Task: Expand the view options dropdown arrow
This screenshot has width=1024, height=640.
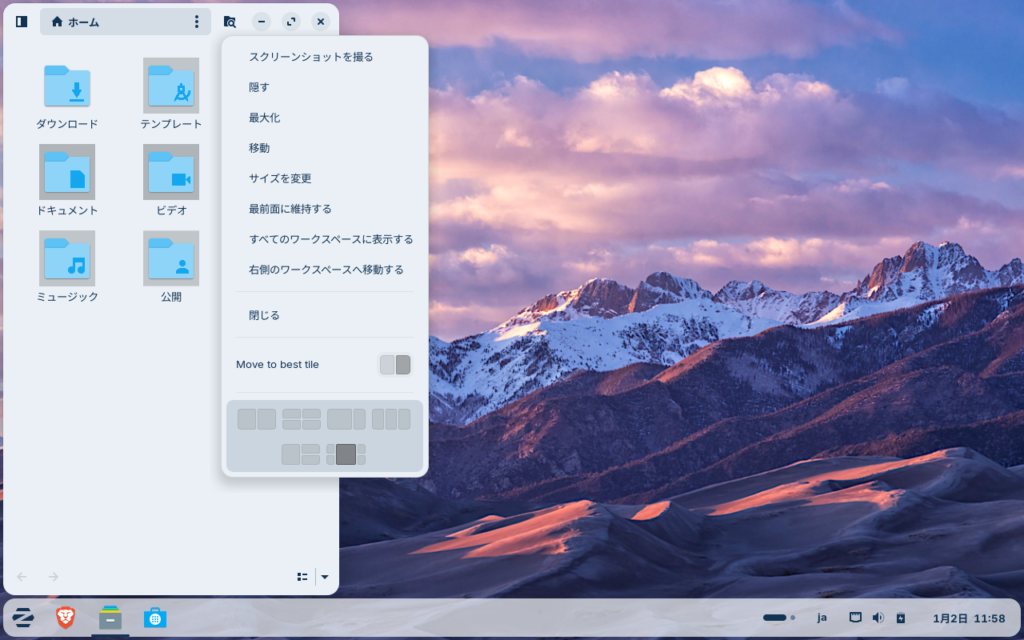Action: click(325, 576)
